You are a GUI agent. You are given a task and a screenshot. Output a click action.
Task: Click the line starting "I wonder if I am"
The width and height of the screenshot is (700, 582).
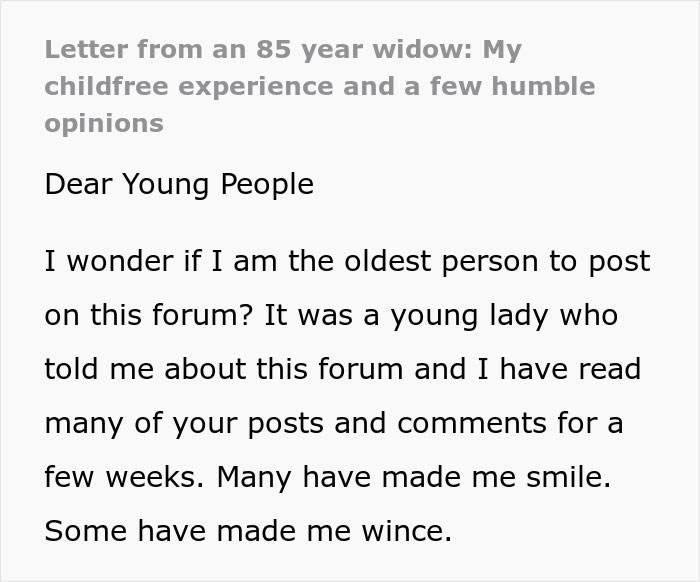(x=347, y=262)
